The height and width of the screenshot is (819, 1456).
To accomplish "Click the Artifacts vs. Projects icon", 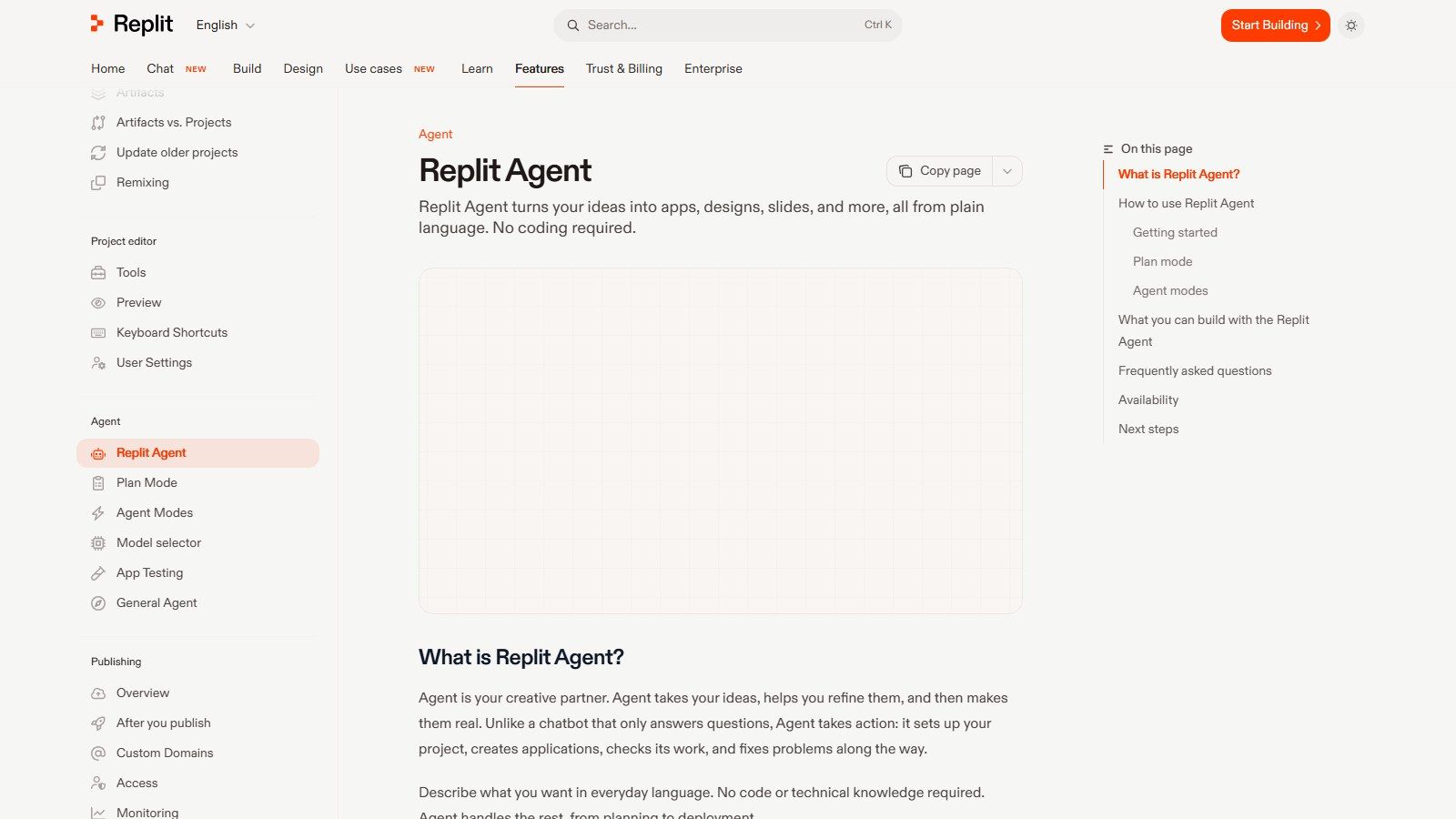I will coord(98,123).
